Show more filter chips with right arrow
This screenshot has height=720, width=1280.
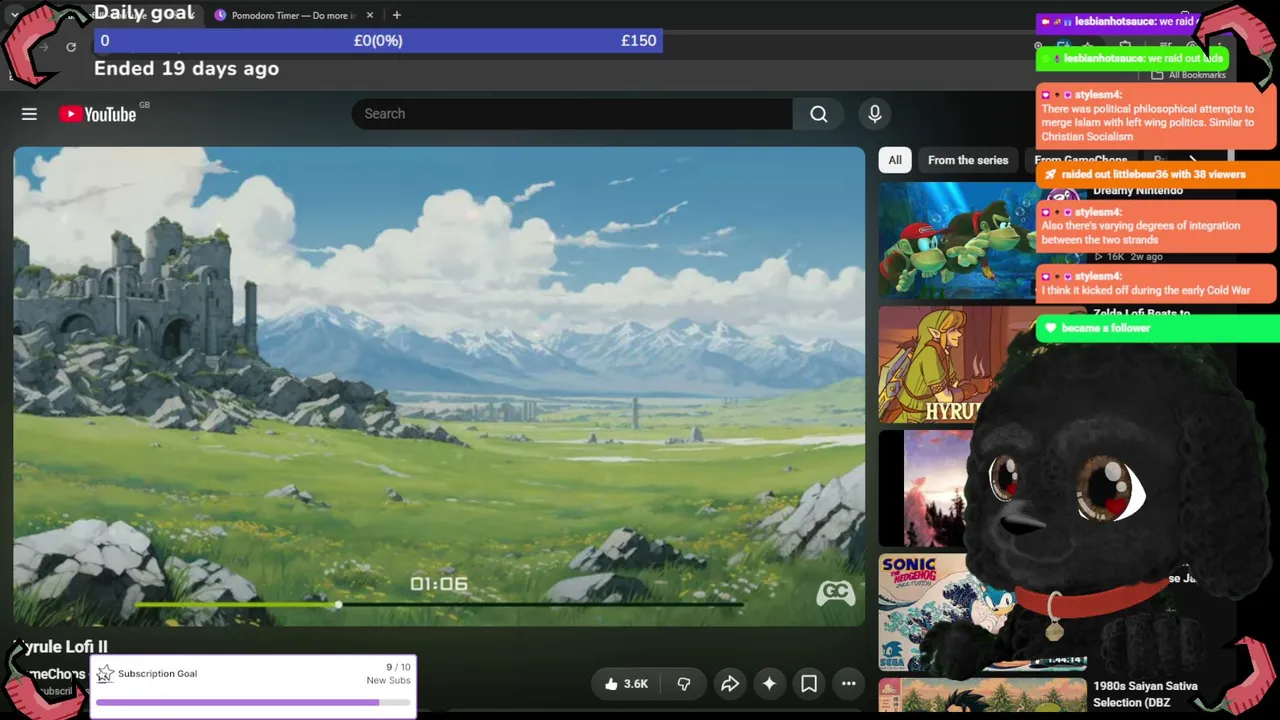coord(1192,160)
